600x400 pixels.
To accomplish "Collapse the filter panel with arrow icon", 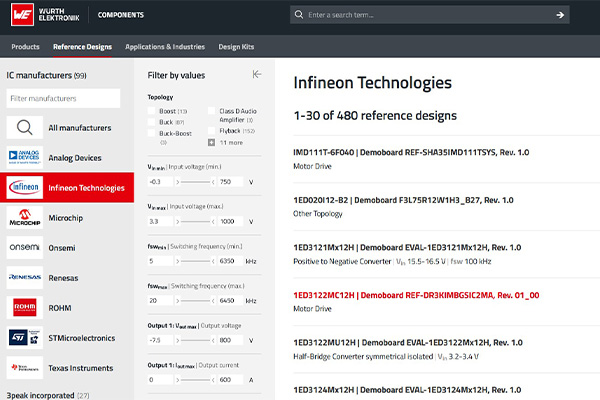I will (x=257, y=75).
